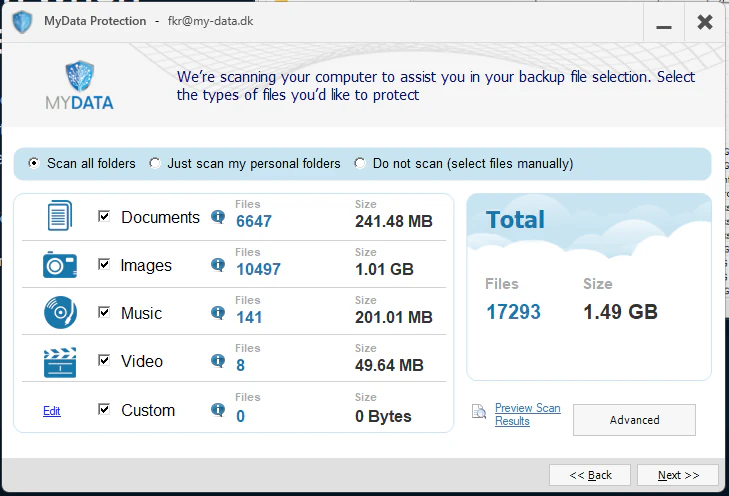Click Custom size 0 Bytes
The image size is (729, 496).
[x=383, y=416]
